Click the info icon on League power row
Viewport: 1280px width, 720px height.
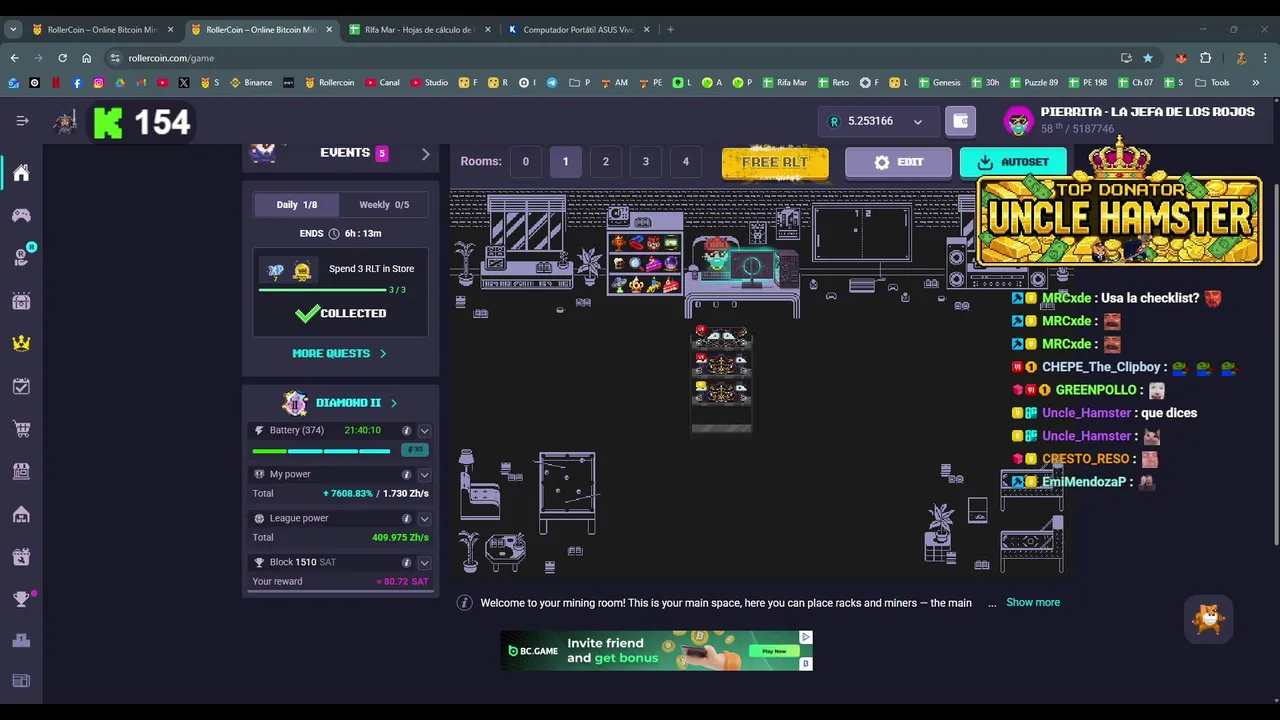tap(406, 519)
